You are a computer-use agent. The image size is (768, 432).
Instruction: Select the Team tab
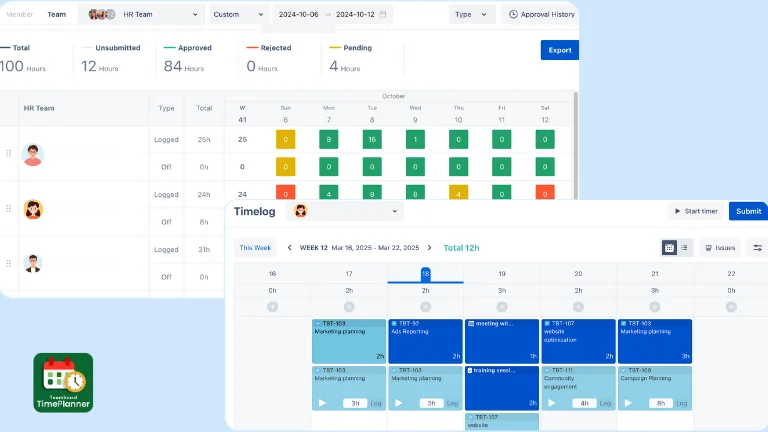coord(56,15)
